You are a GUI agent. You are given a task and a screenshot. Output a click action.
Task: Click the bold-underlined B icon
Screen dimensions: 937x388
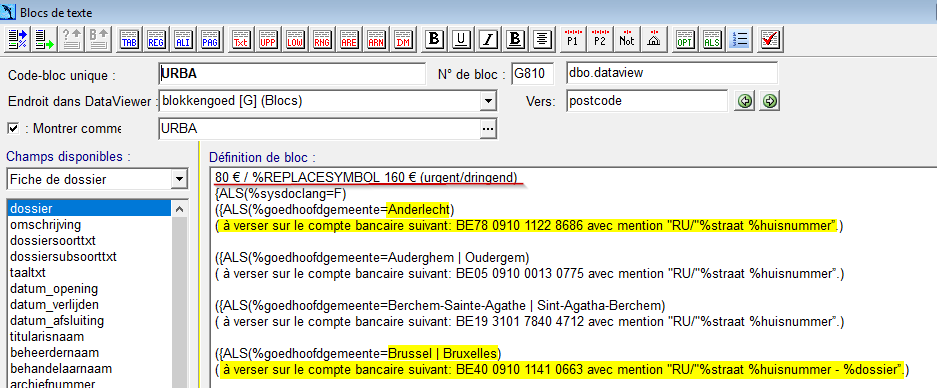(x=515, y=39)
